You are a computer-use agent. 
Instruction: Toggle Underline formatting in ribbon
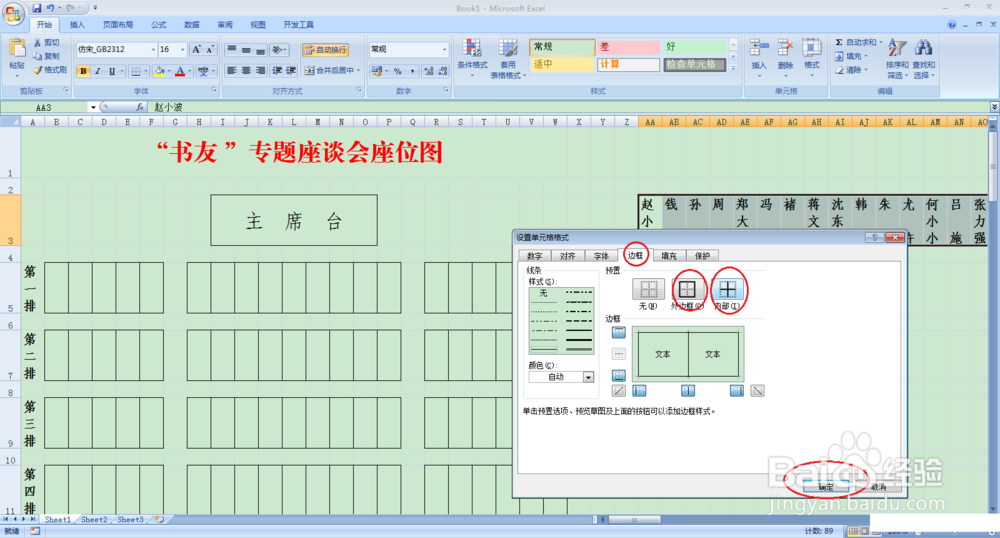(112, 71)
